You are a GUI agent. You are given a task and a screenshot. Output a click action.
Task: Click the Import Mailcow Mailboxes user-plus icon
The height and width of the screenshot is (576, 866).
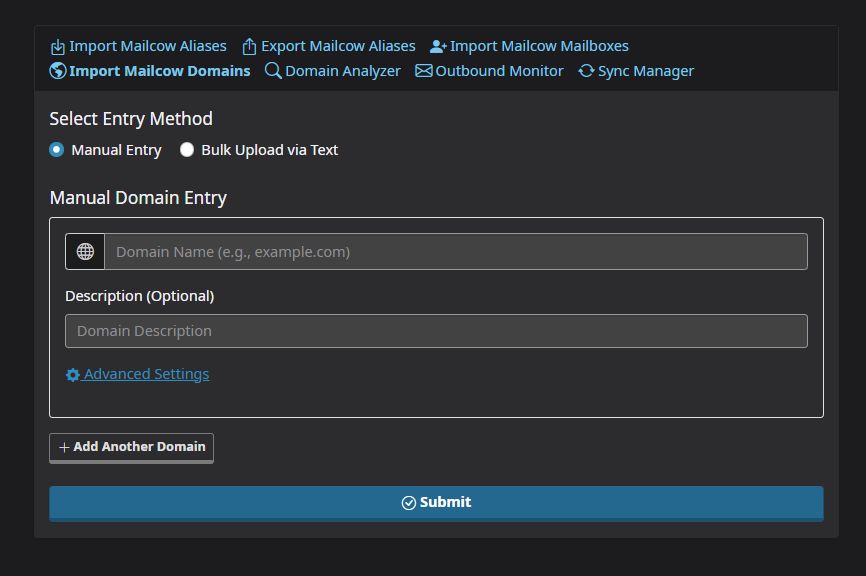438,47
